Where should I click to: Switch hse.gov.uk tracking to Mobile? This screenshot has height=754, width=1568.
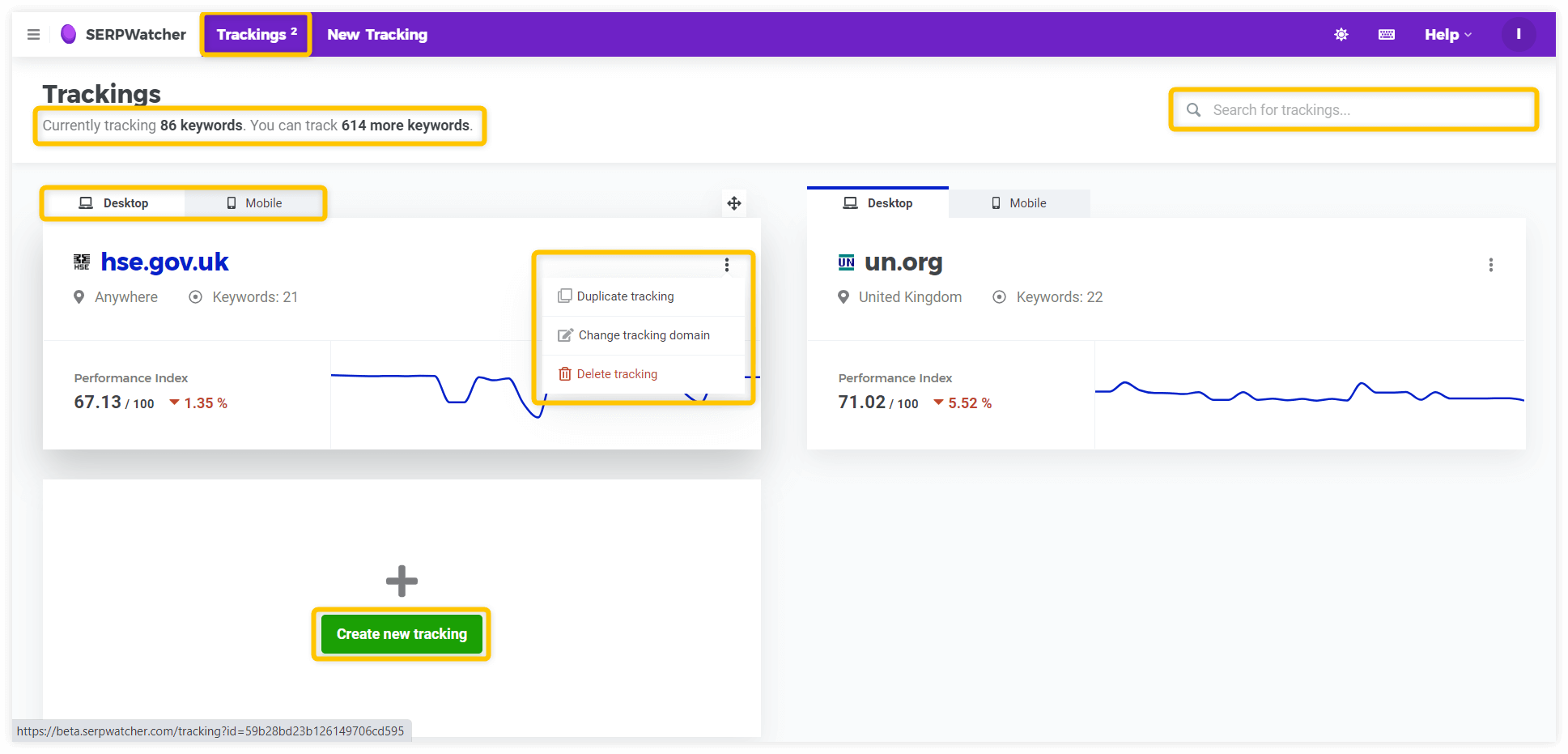tap(254, 203)
